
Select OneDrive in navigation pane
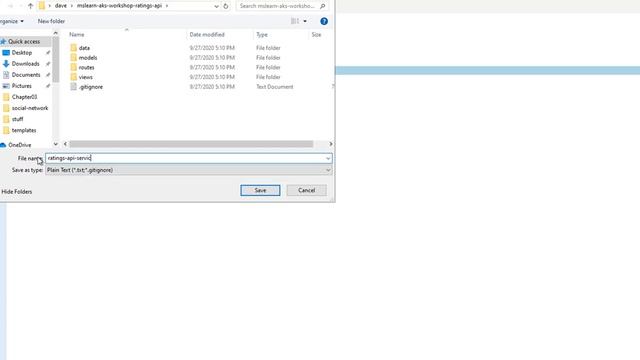click(x=19, y=145)
